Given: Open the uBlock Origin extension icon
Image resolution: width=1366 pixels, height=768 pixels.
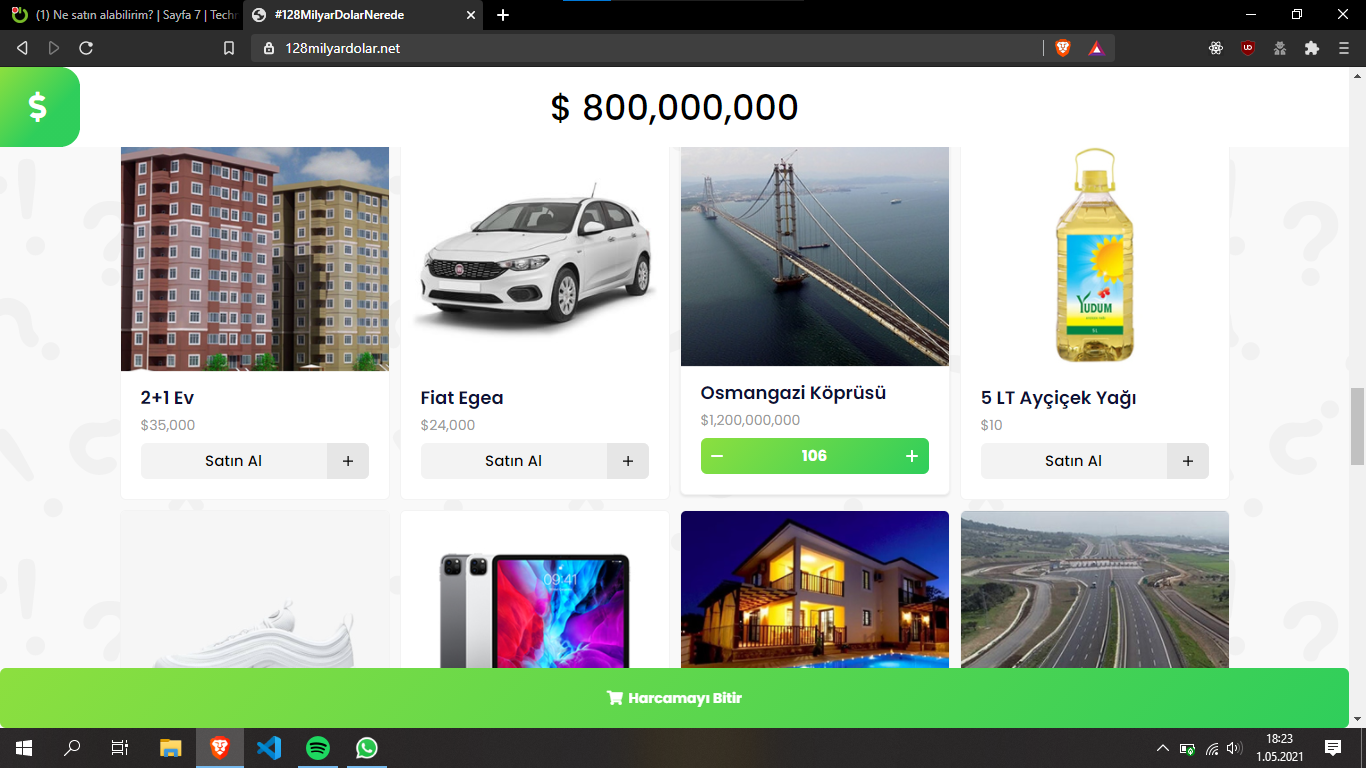Looking at the screenshot, I should point(1248,48).
